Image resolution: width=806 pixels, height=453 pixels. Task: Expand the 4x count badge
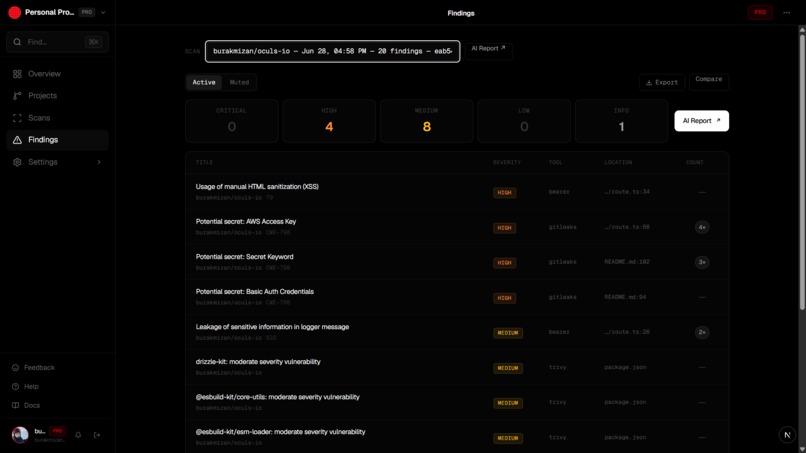click(702, 227)
